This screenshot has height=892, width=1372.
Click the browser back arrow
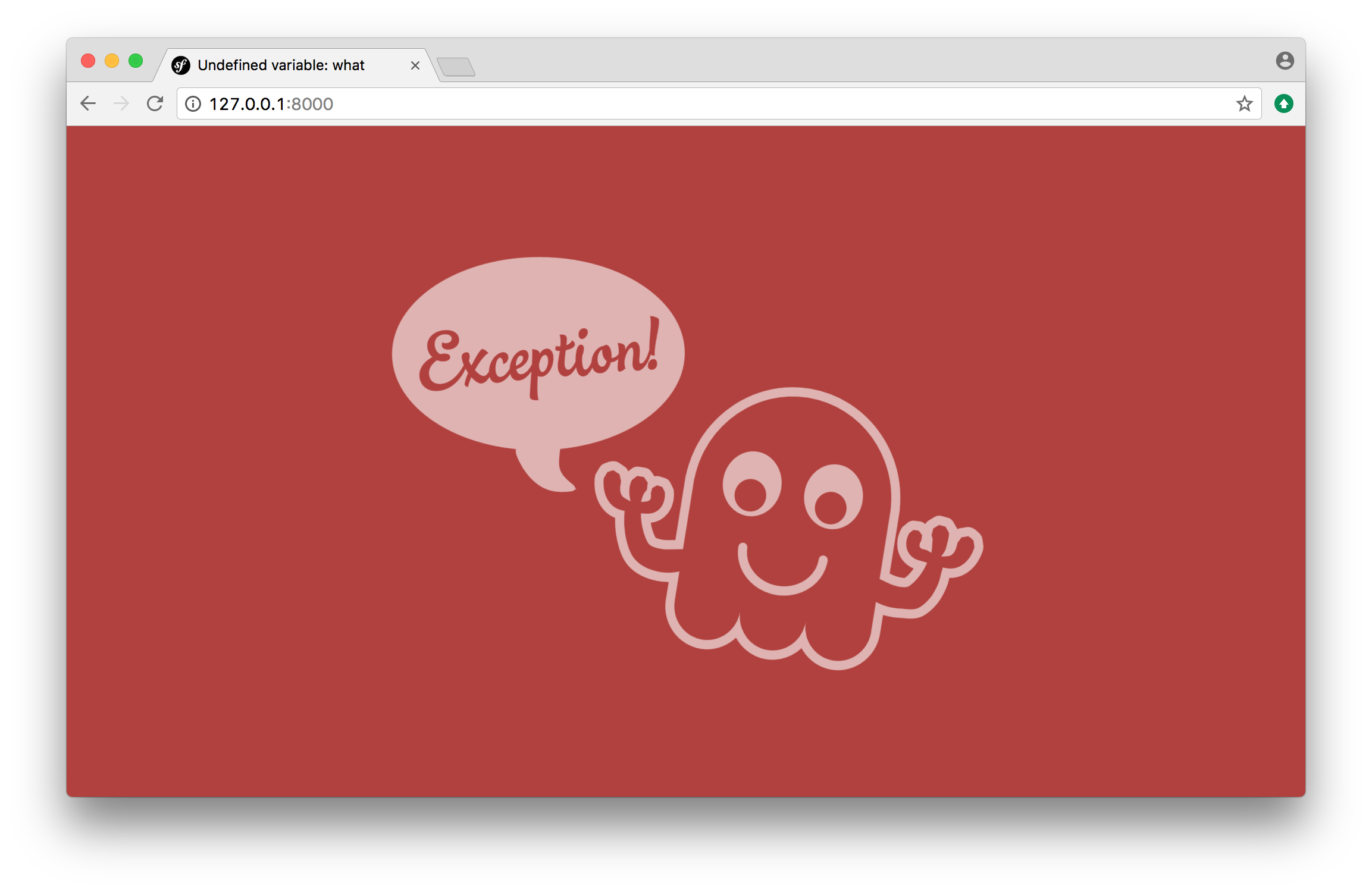point(88,103)
